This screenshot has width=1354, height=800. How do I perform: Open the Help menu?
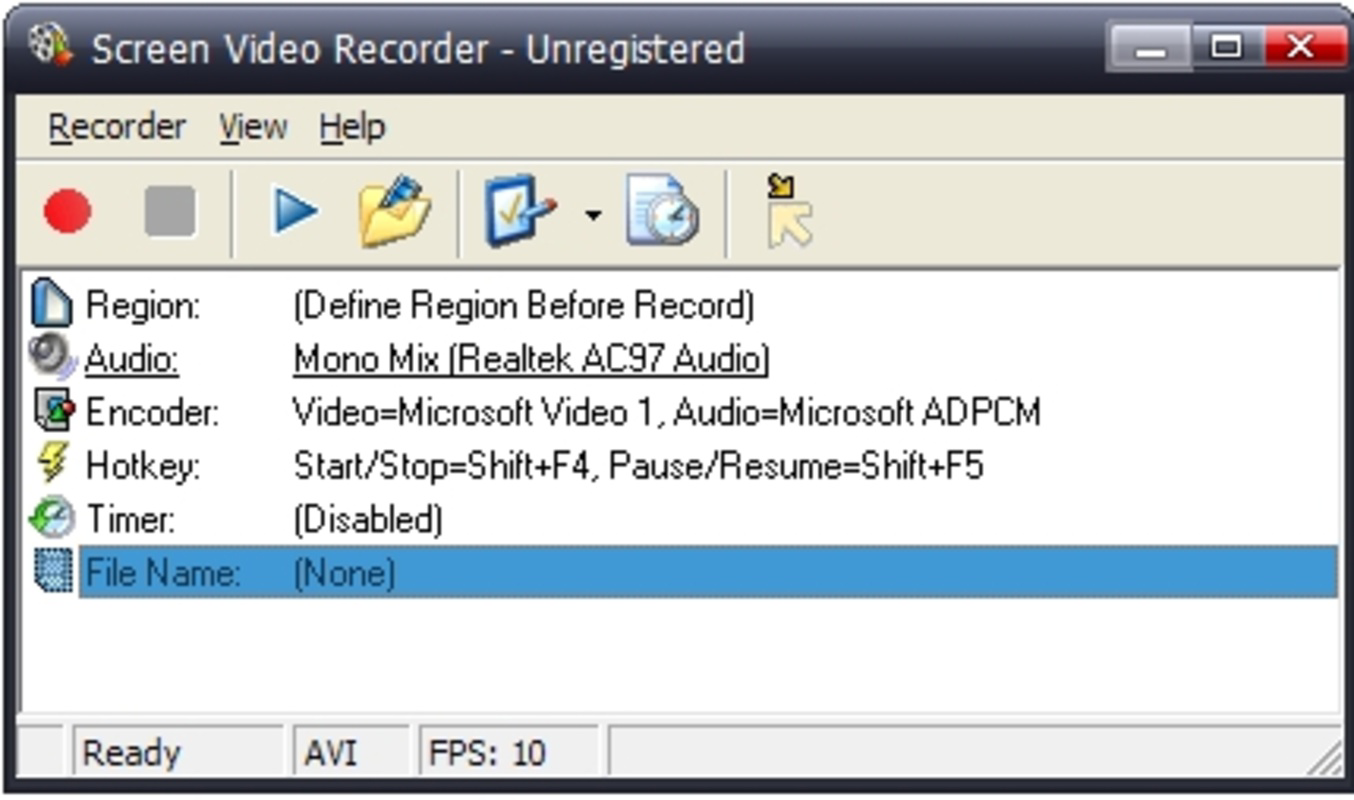pos(352,126)
